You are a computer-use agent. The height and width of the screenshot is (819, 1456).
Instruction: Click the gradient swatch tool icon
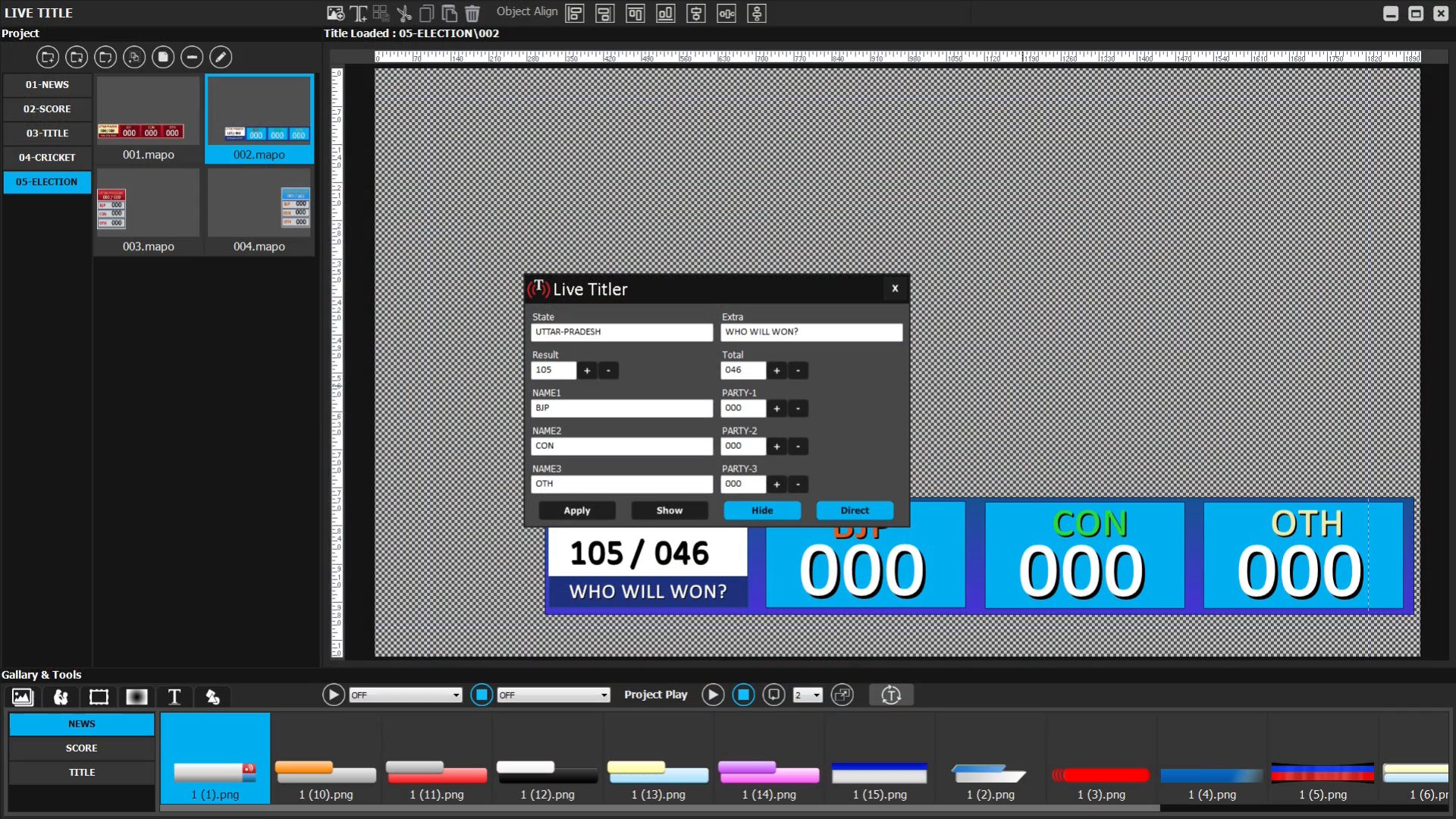[x=136, y=696]
